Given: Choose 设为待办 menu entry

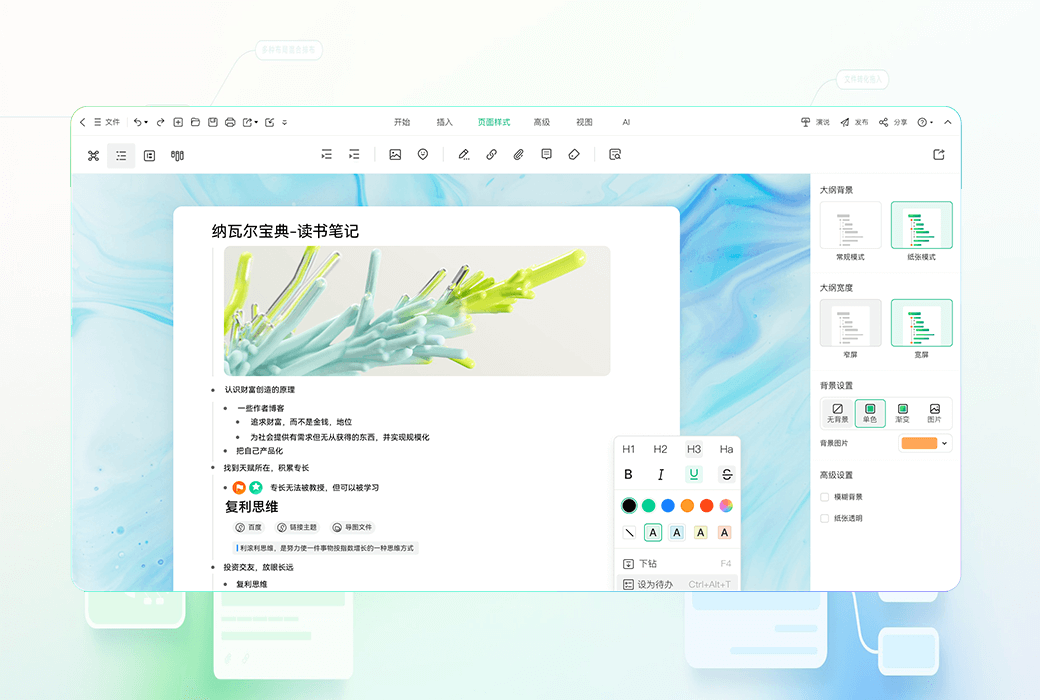Looking at the screenshot, I should click(x=677, y=585).
